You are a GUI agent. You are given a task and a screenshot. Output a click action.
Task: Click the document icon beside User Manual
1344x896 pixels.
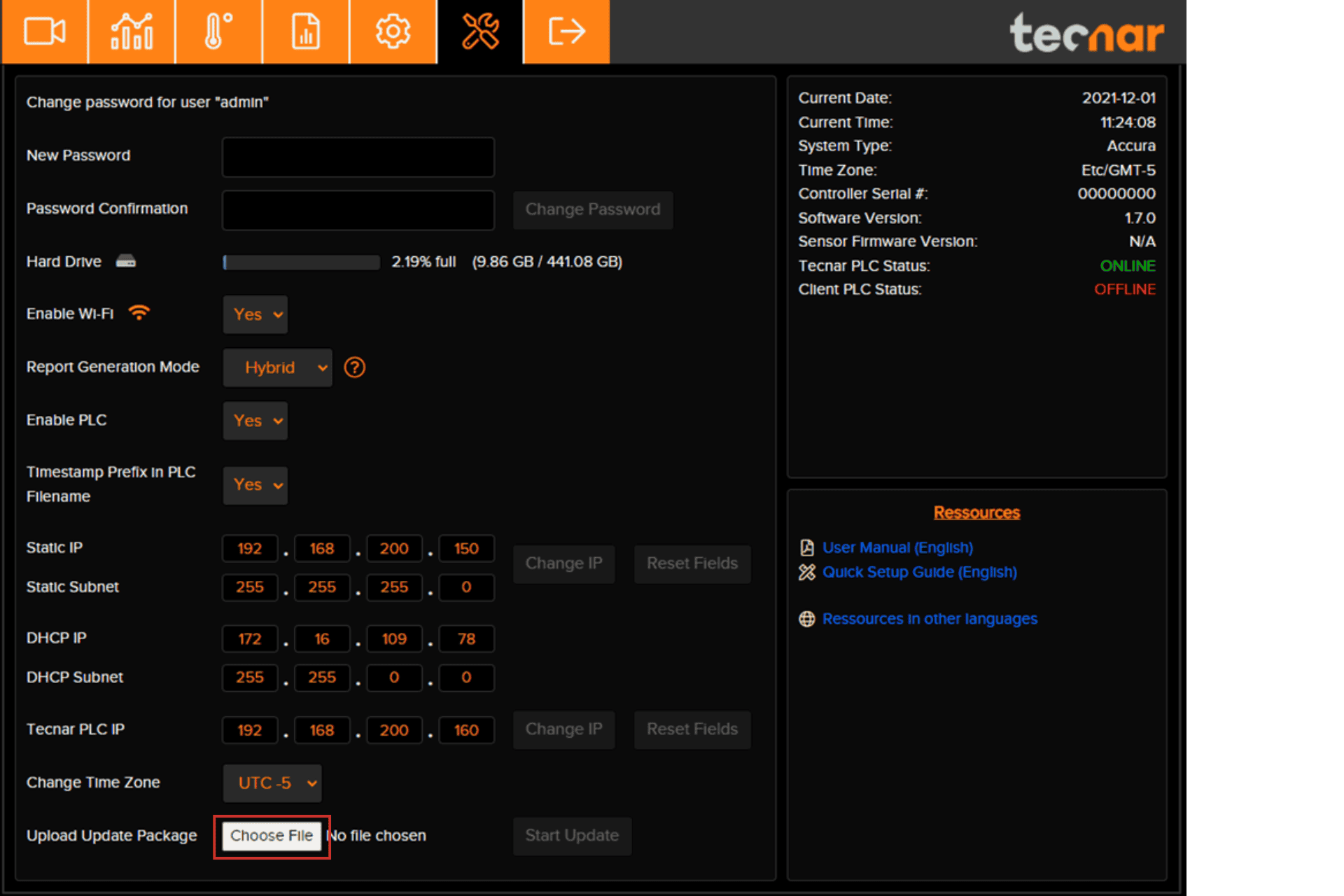click(x=806, y=547)
